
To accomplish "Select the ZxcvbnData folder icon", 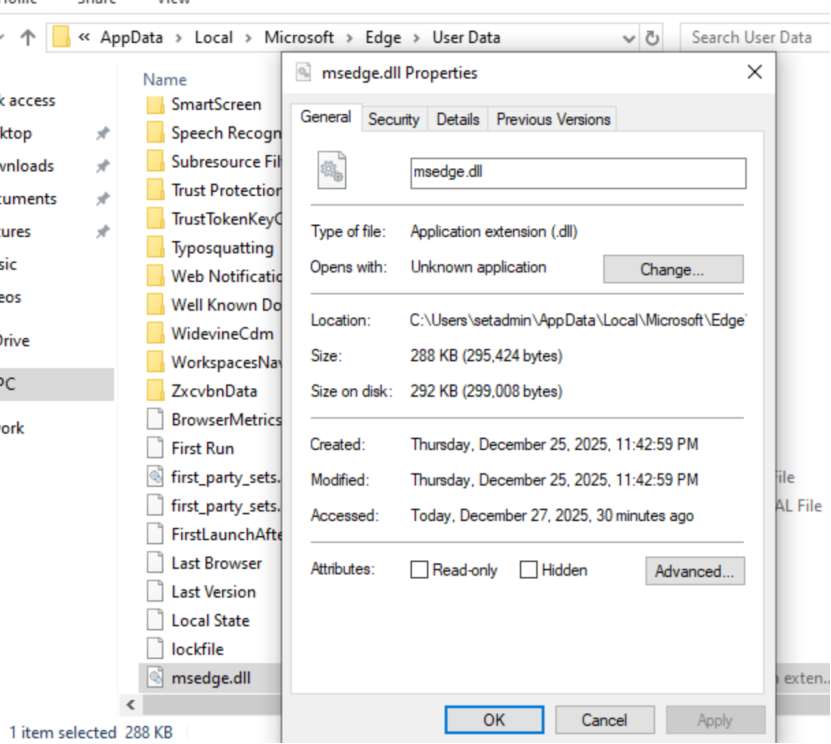I will pyautogui.click(x=155, y=391).
